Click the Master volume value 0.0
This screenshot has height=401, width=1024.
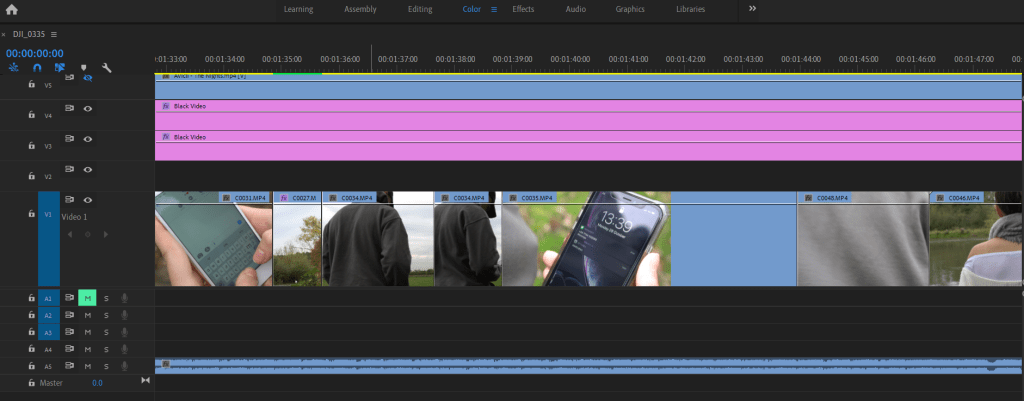[x=97, y=383]
